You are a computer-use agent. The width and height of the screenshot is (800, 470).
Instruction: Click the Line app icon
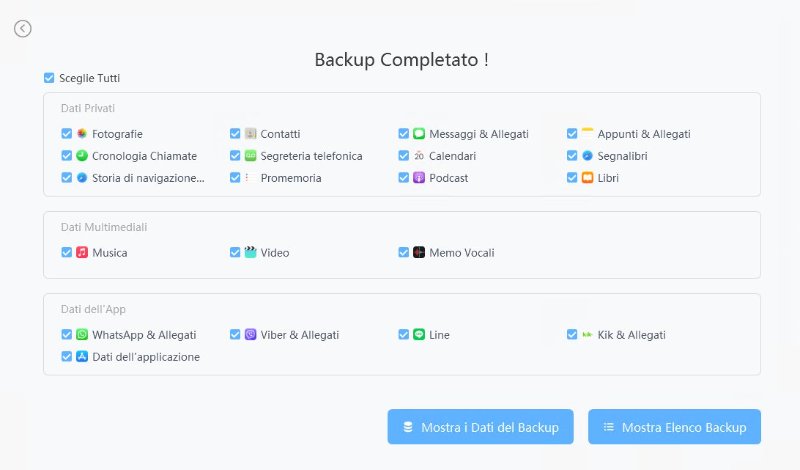click(419, 335)
